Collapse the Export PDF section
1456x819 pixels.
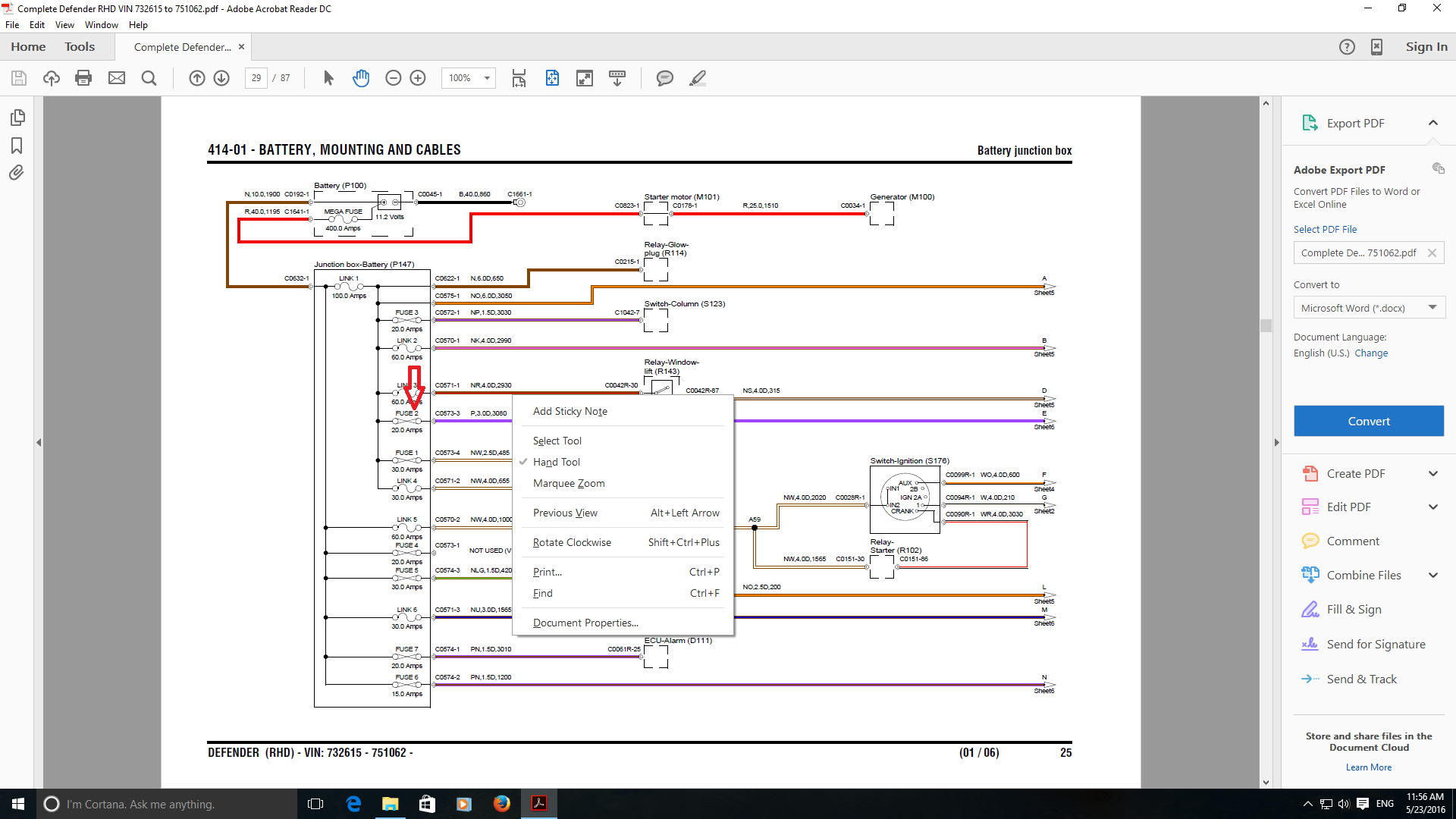(1433, 123)
